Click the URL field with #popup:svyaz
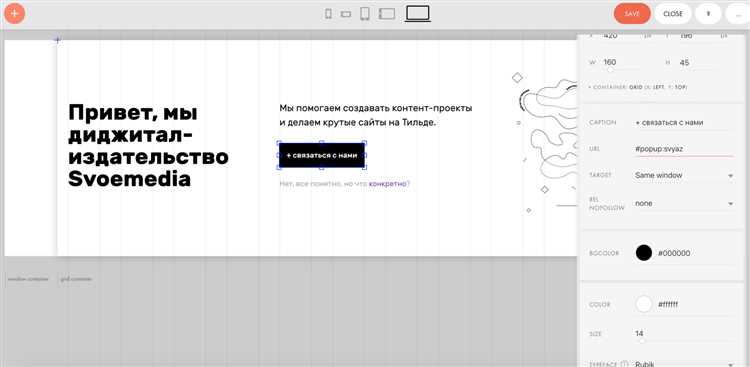 coord(684,149)
